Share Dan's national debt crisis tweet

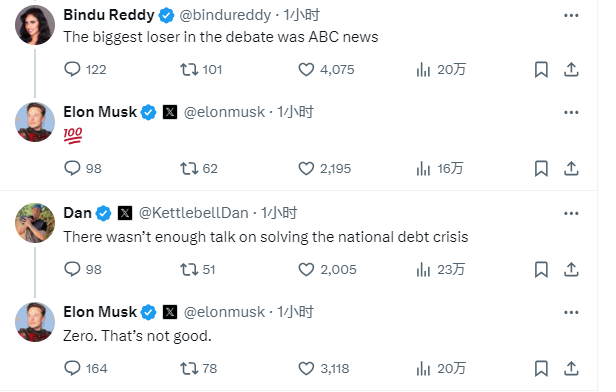point(571,269)
